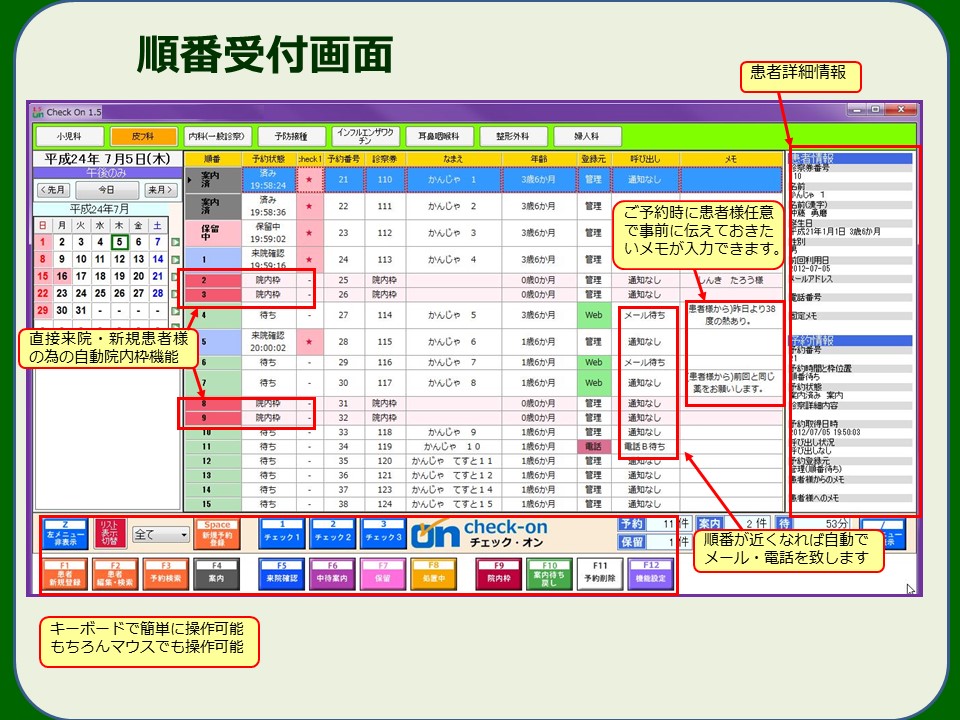Toggle the チェック1 button
This screenshot has width=960, height=720.
[283, 531]
